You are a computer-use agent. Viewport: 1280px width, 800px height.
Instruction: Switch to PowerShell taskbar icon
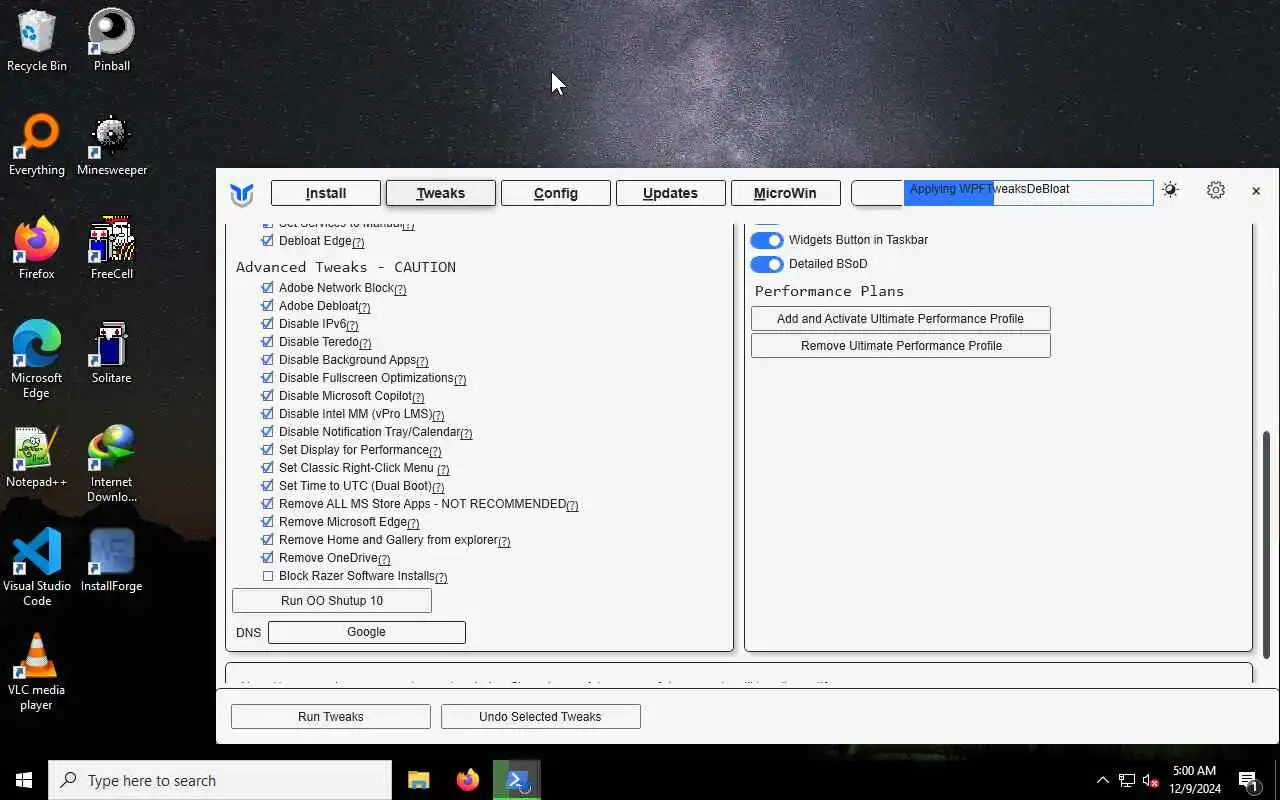pos(517,780)
